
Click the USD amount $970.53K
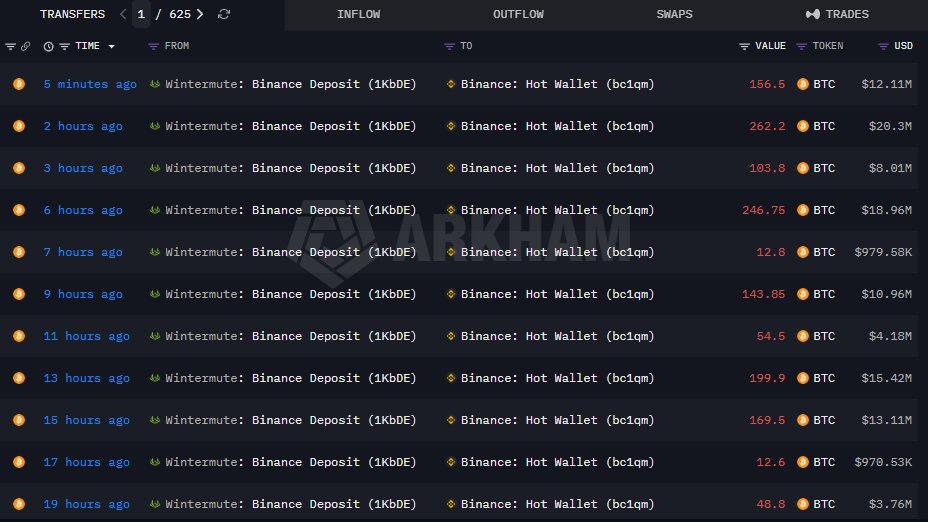883,462
